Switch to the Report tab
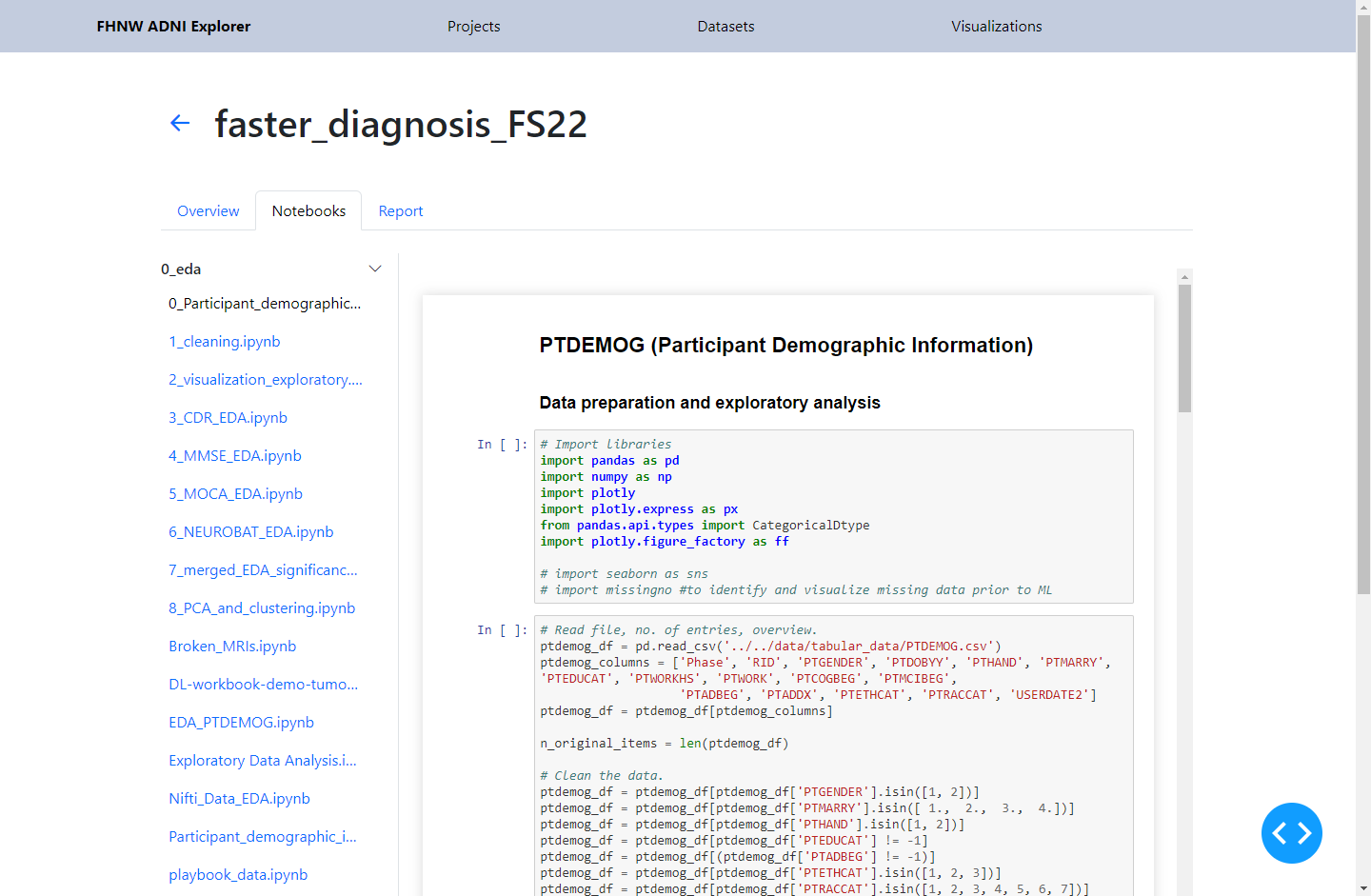Viewport: 1371px width, 896px height. point(401,211)
